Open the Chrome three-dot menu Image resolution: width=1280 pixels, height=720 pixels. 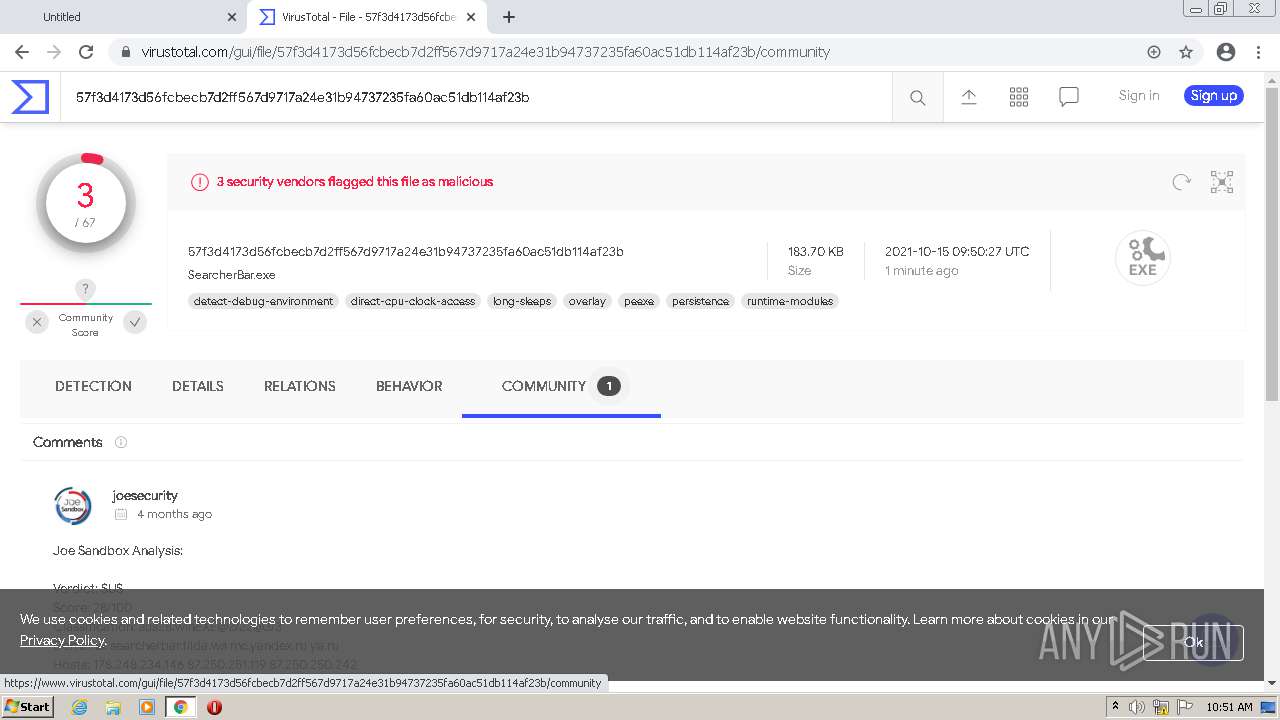(1257, 52)
